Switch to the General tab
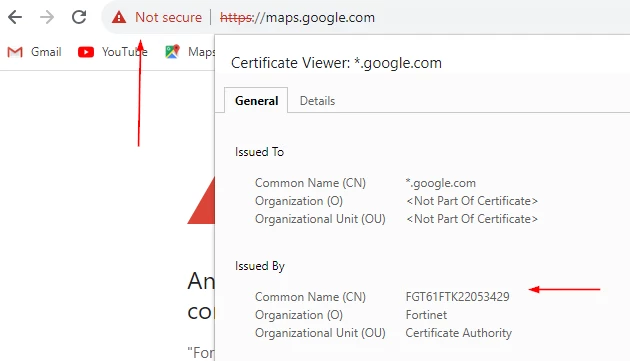This screenshot has height=361, width=630. coord(256,101)
